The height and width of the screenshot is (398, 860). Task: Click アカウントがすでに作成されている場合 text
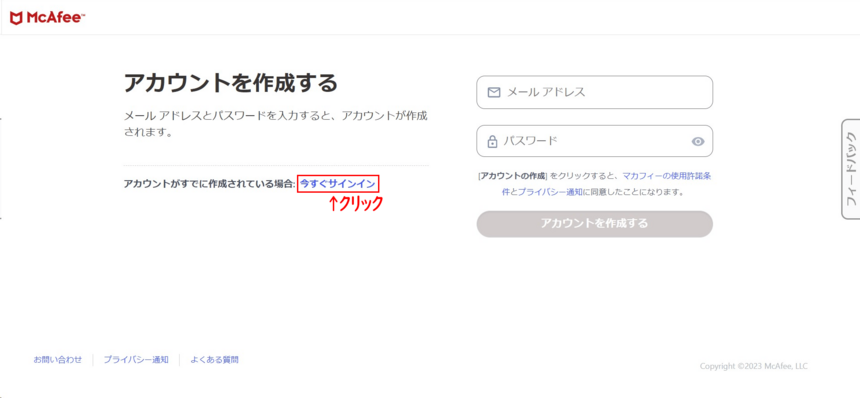coord(210,184)
